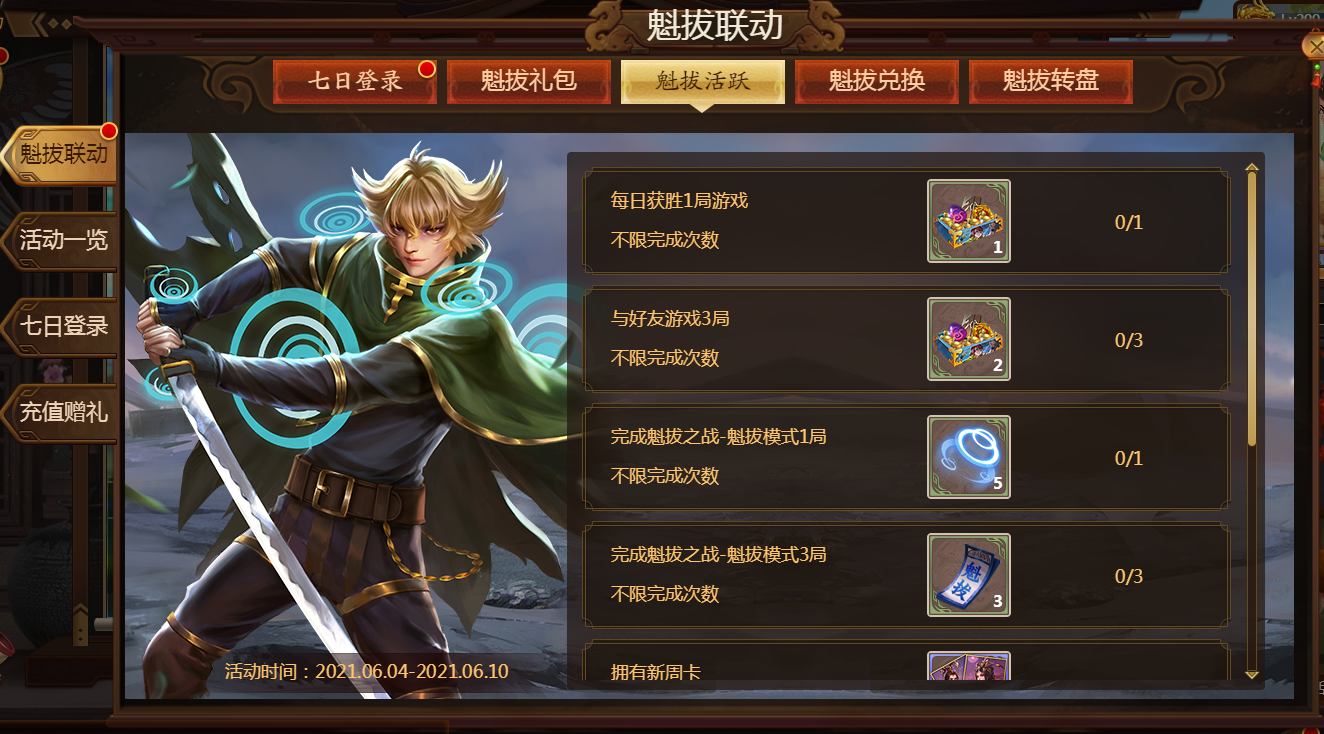The image size is (1324, 734).
Task: Go to the 魁拔兑换 tab
Action: point(877,82)
